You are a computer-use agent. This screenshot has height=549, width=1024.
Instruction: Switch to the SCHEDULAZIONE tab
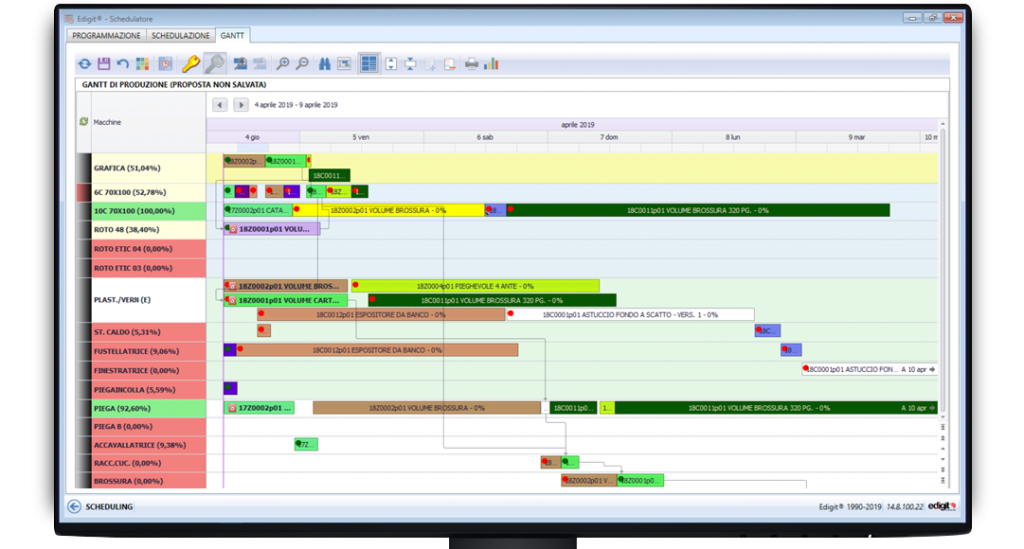[179, 35]
